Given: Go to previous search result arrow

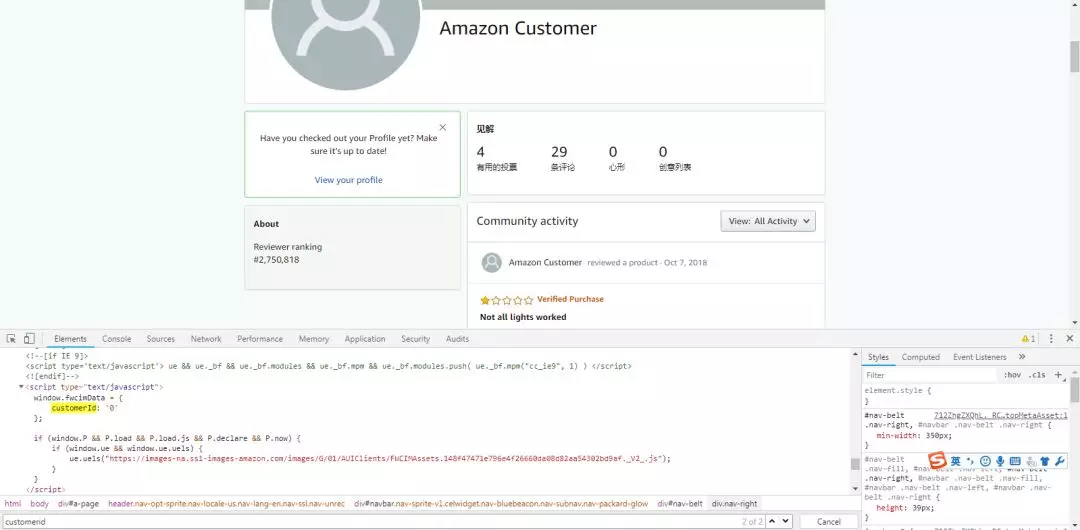Looking at the screenshot, I should (770, 521).
